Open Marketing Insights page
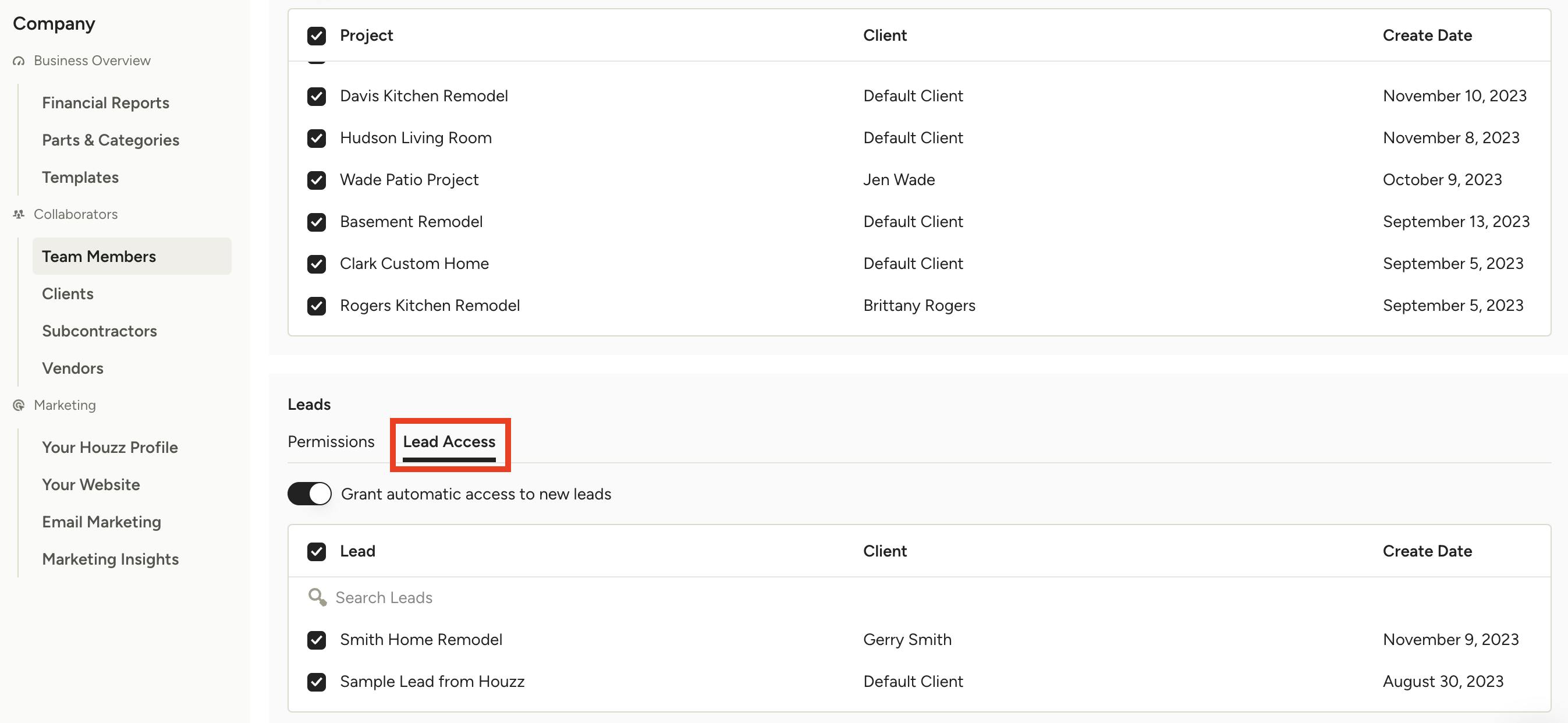Screen dimensions: 1568x723 pyautogui.click(x=110, y=559)
